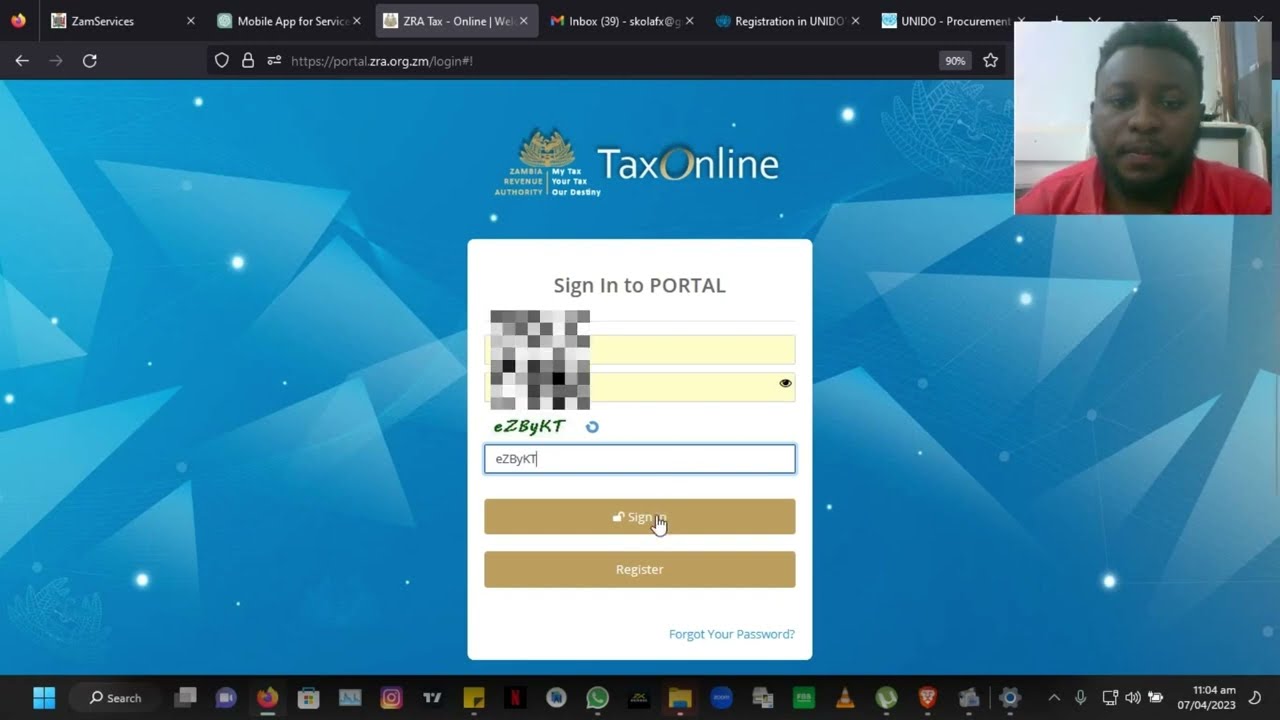
Task: Open TradingView from the taskbar
Action: (x=432, y=697)
